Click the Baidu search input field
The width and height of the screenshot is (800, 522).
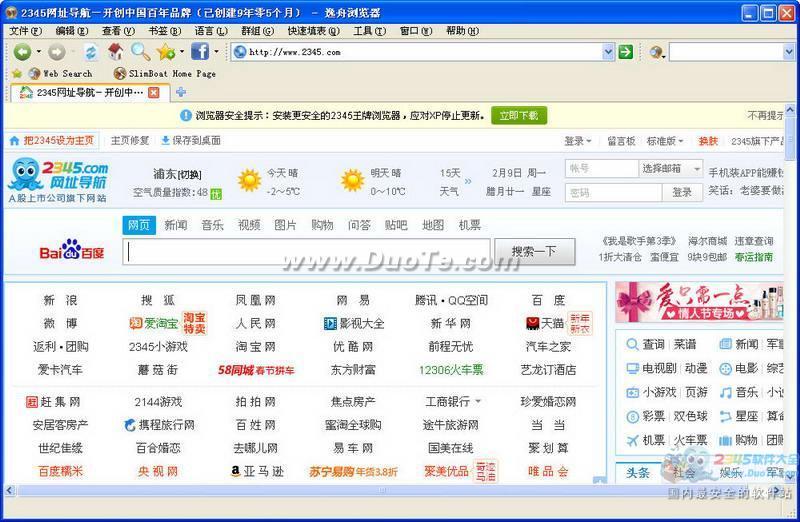click(x=307, y=252)
